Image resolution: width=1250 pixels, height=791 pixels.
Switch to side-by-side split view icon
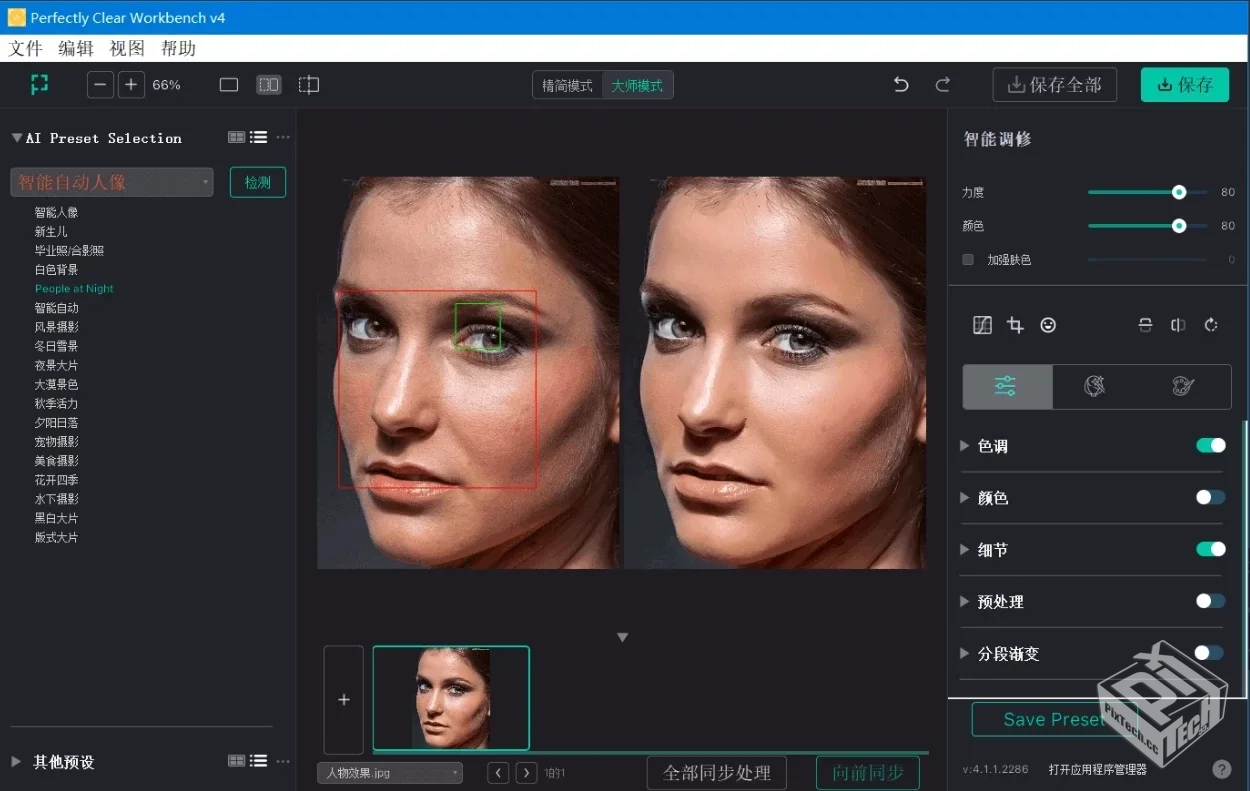(269, 85)
